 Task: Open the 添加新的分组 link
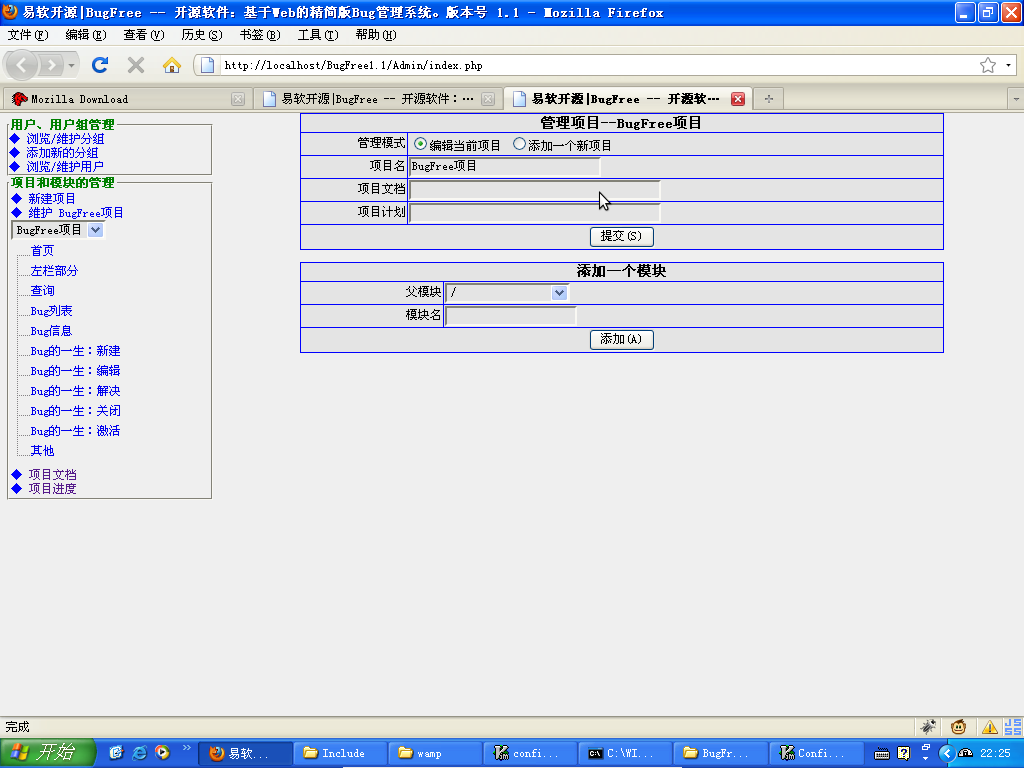coord(62,153)
